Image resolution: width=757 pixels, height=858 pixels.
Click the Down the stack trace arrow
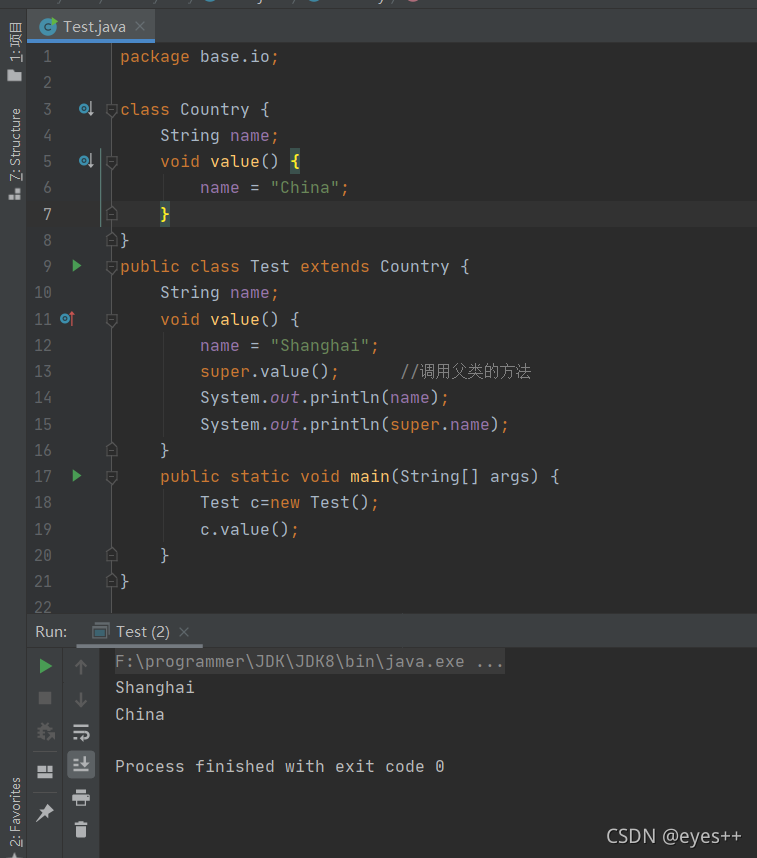point(81,699)
